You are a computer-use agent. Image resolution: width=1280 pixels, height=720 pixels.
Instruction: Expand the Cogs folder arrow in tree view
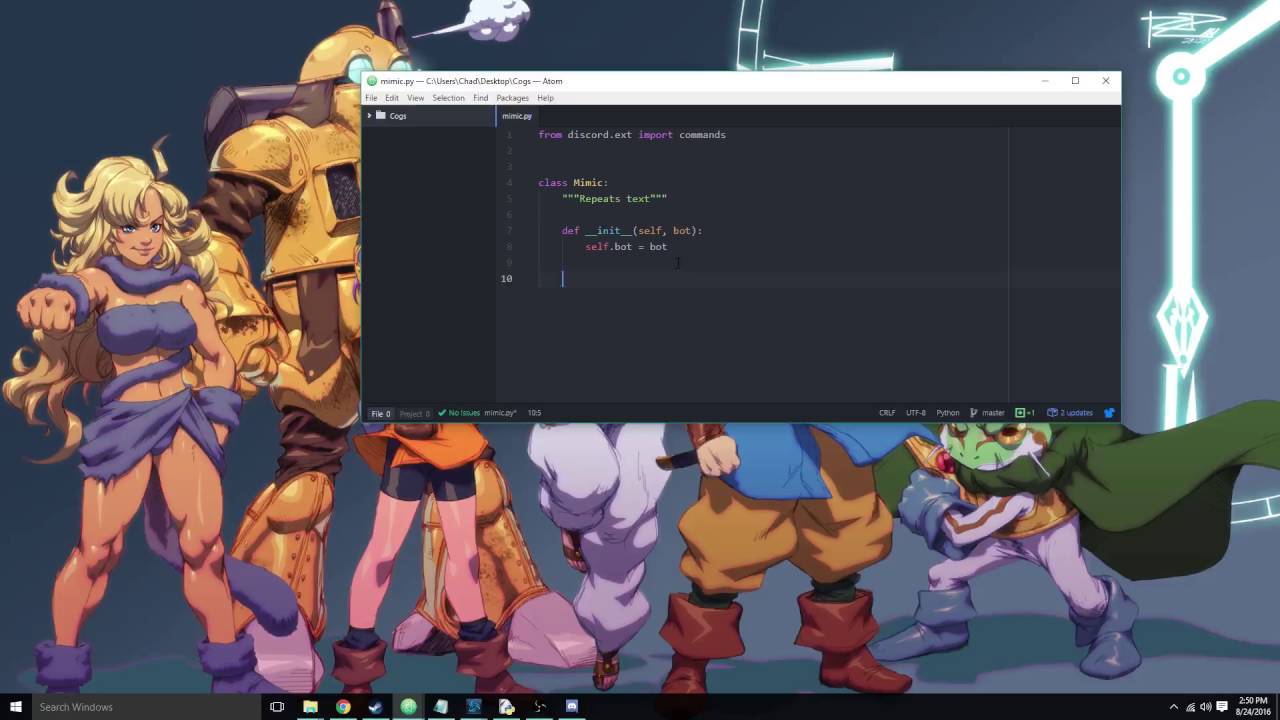tap(369, 116)
